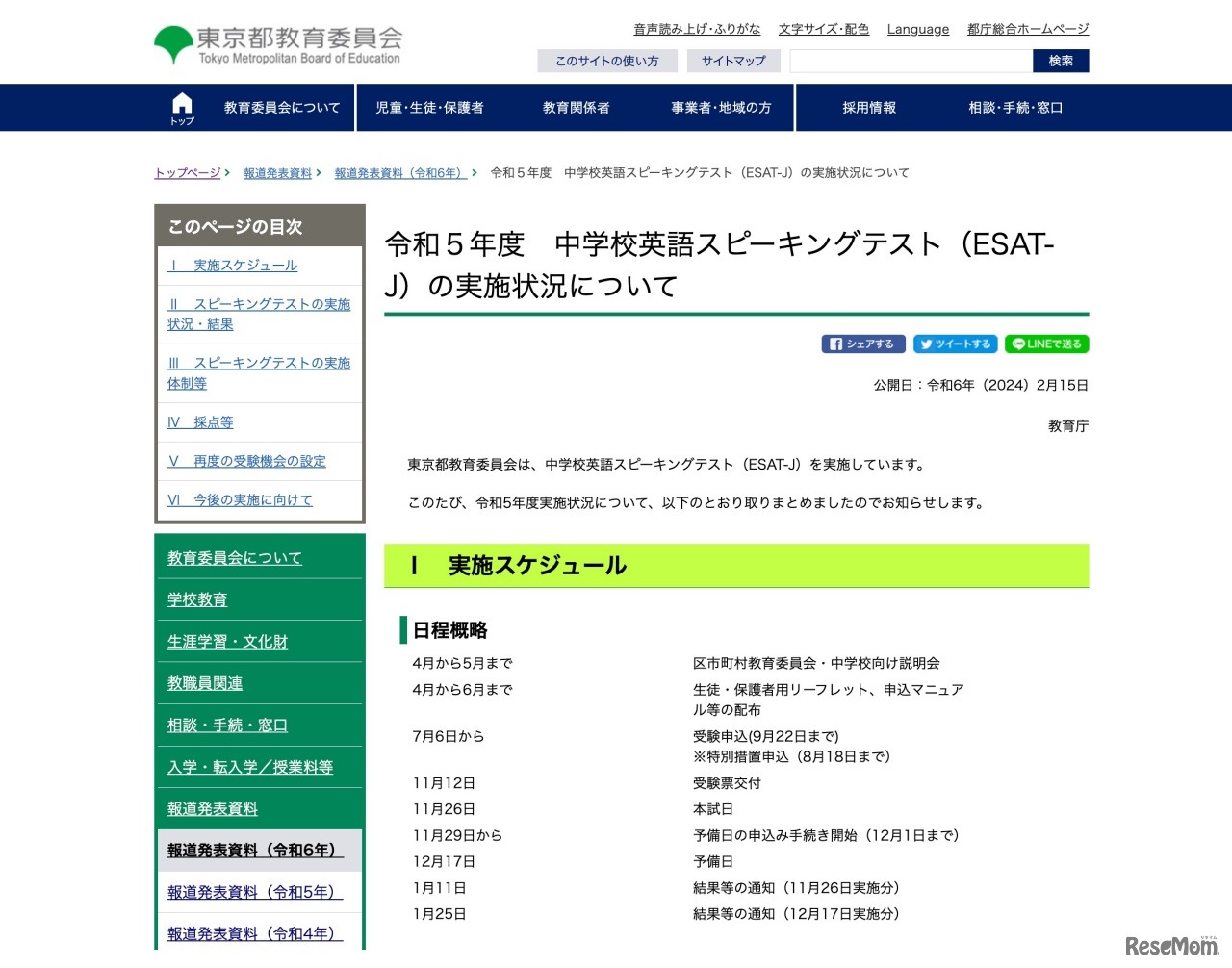Open the 事業者・地域の方 section
Viewport: 1232px width, 968px height.
[x=720, y=107]
